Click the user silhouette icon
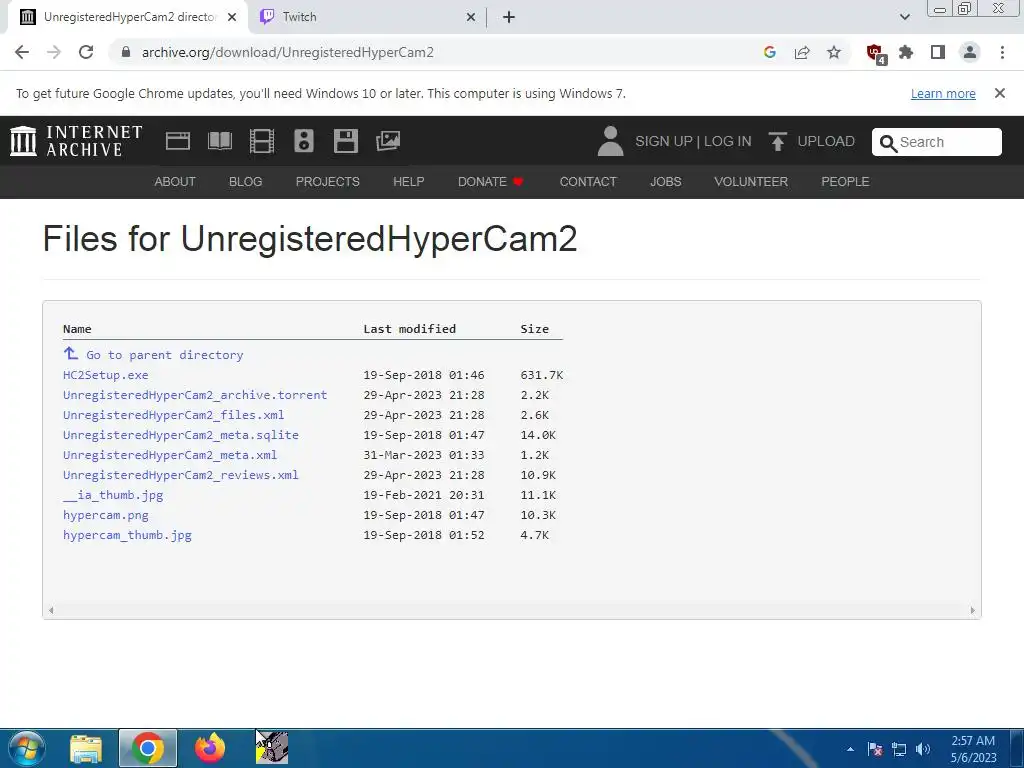This screenshot has width=1024, height=768. (x=611, y=141)
